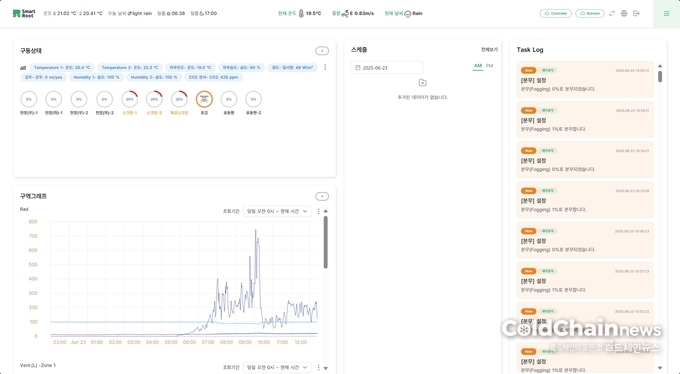Open the Rad chart period dropdown
Screen dimensions: 680x374
[x=277, y=211]
